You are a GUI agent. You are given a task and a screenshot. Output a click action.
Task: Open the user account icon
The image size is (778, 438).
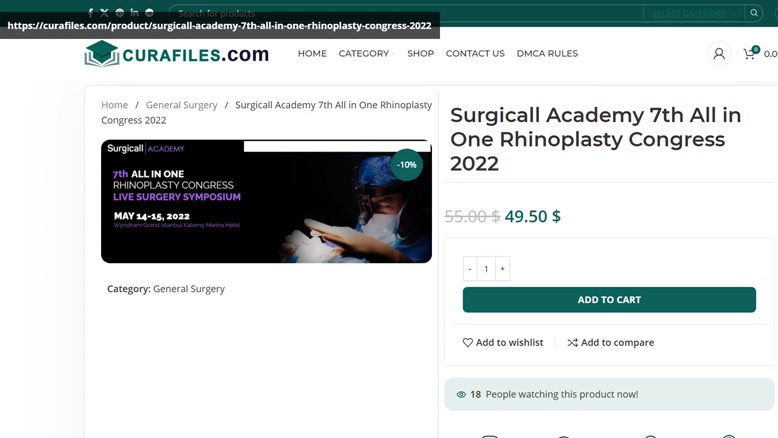point(718,54)
